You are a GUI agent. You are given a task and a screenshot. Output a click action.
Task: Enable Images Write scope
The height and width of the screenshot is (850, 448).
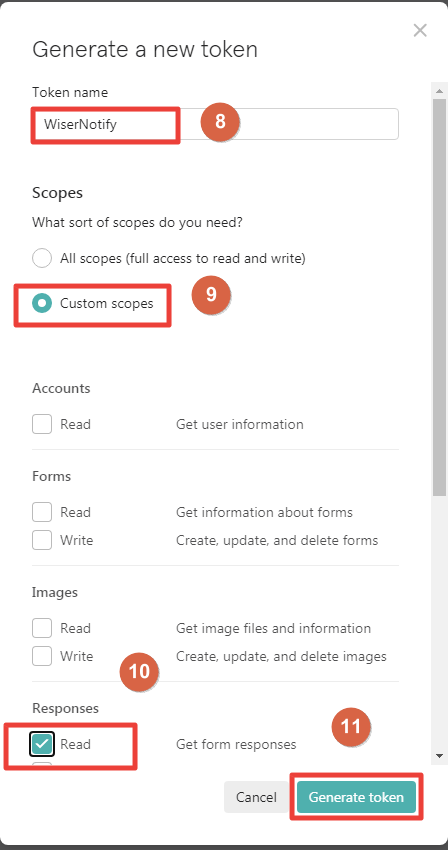click(x=42, y=656)
